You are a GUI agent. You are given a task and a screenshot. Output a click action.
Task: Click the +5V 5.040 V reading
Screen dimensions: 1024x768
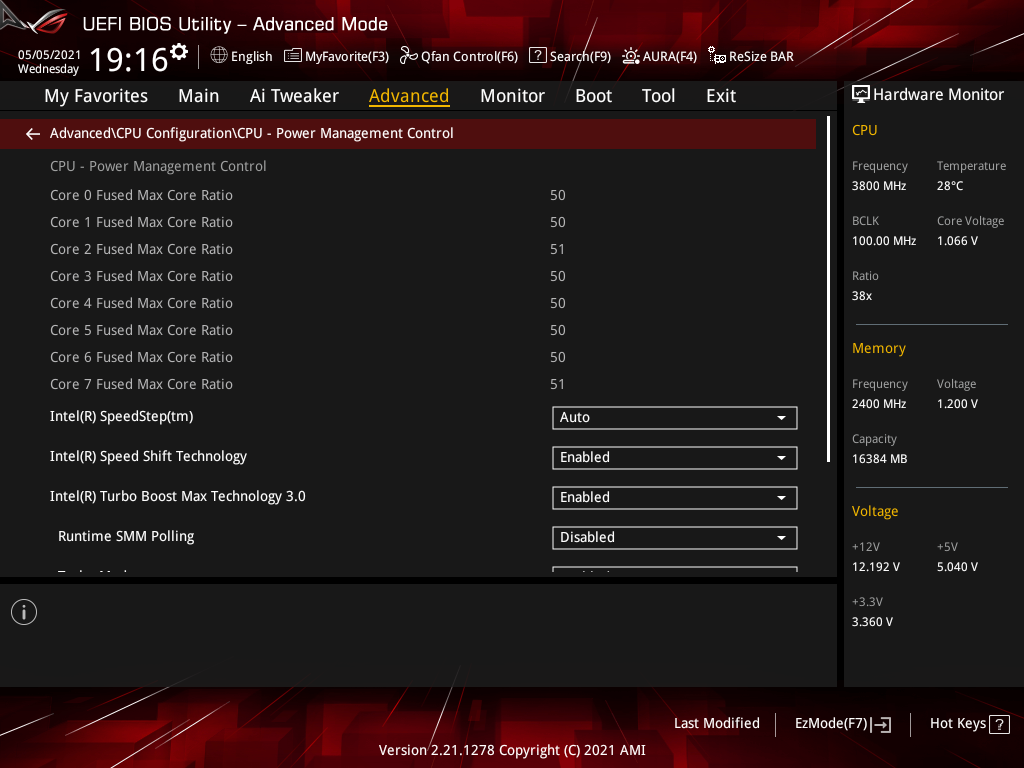957,567
